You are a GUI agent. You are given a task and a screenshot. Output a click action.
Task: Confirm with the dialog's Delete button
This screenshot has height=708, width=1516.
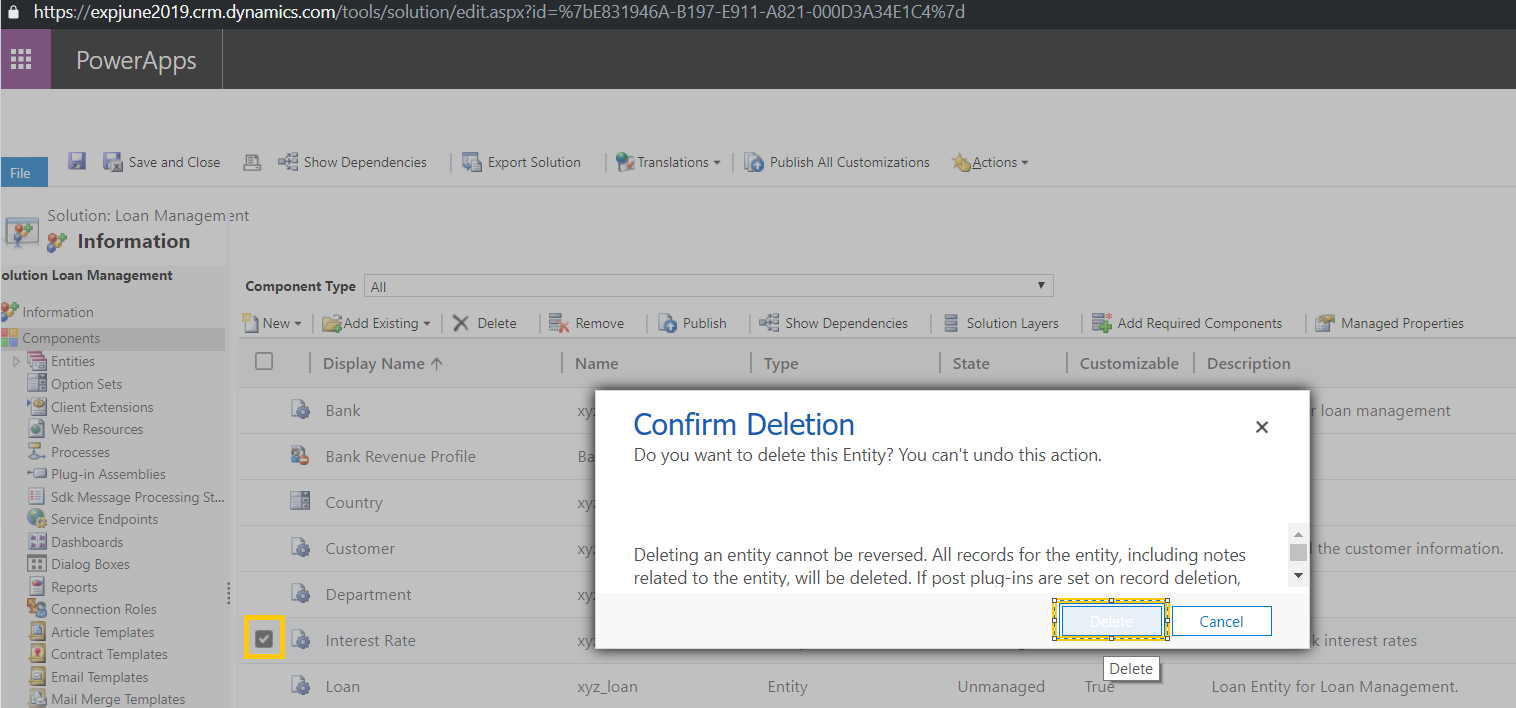1111,621
